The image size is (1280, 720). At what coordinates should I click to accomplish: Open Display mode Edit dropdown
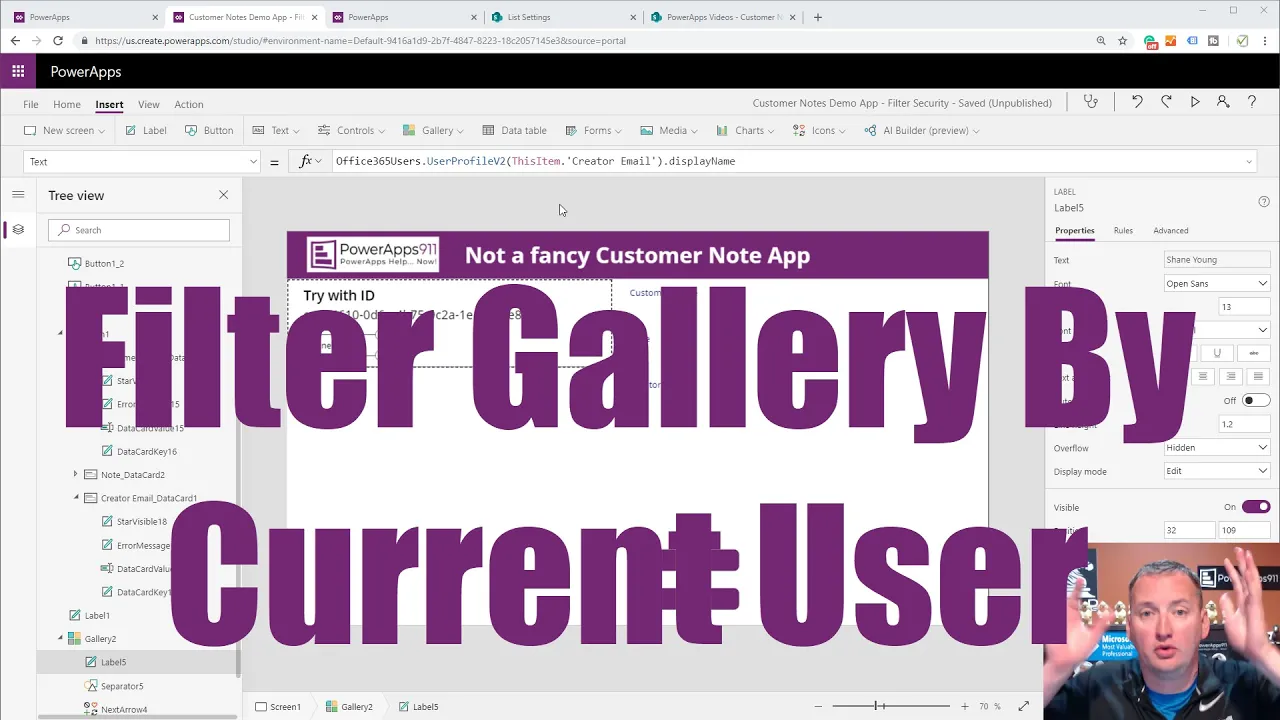(x=1217, y=471)
